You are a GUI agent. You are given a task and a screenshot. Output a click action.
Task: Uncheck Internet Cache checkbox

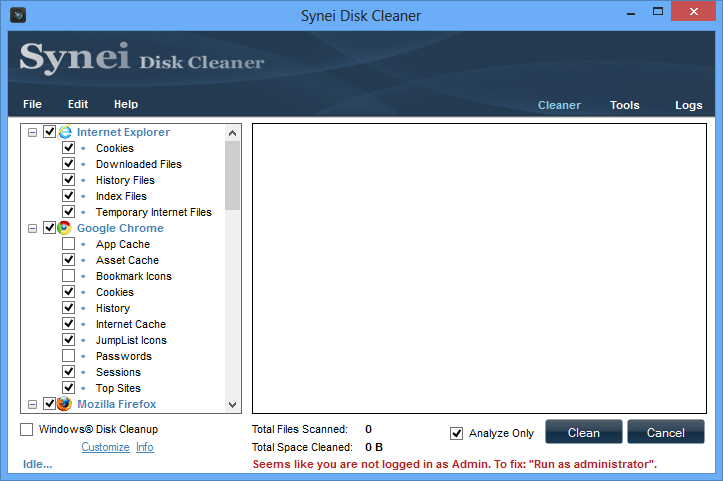pyautogui.click(x=68, y=324)
